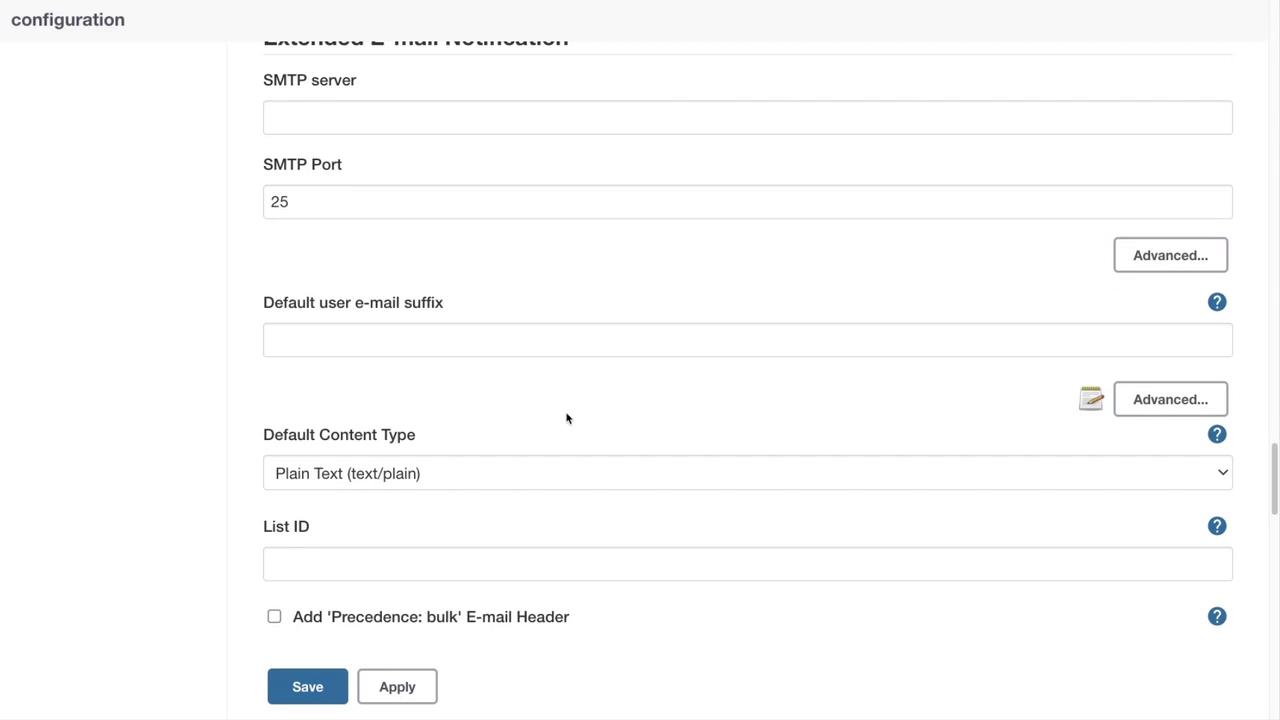Open help for 'Precedence: bulk' header option

click(x=1217, y=616)
